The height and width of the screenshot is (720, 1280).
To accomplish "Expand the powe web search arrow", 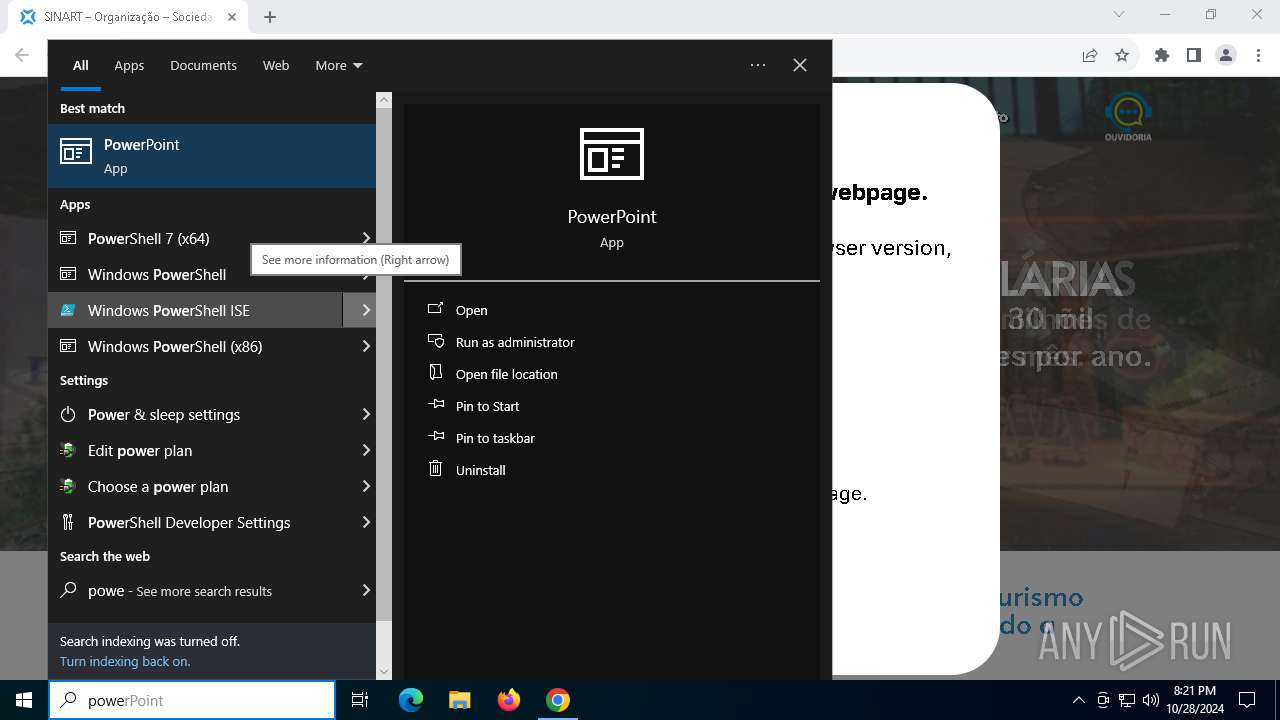I will pos(366,590).
